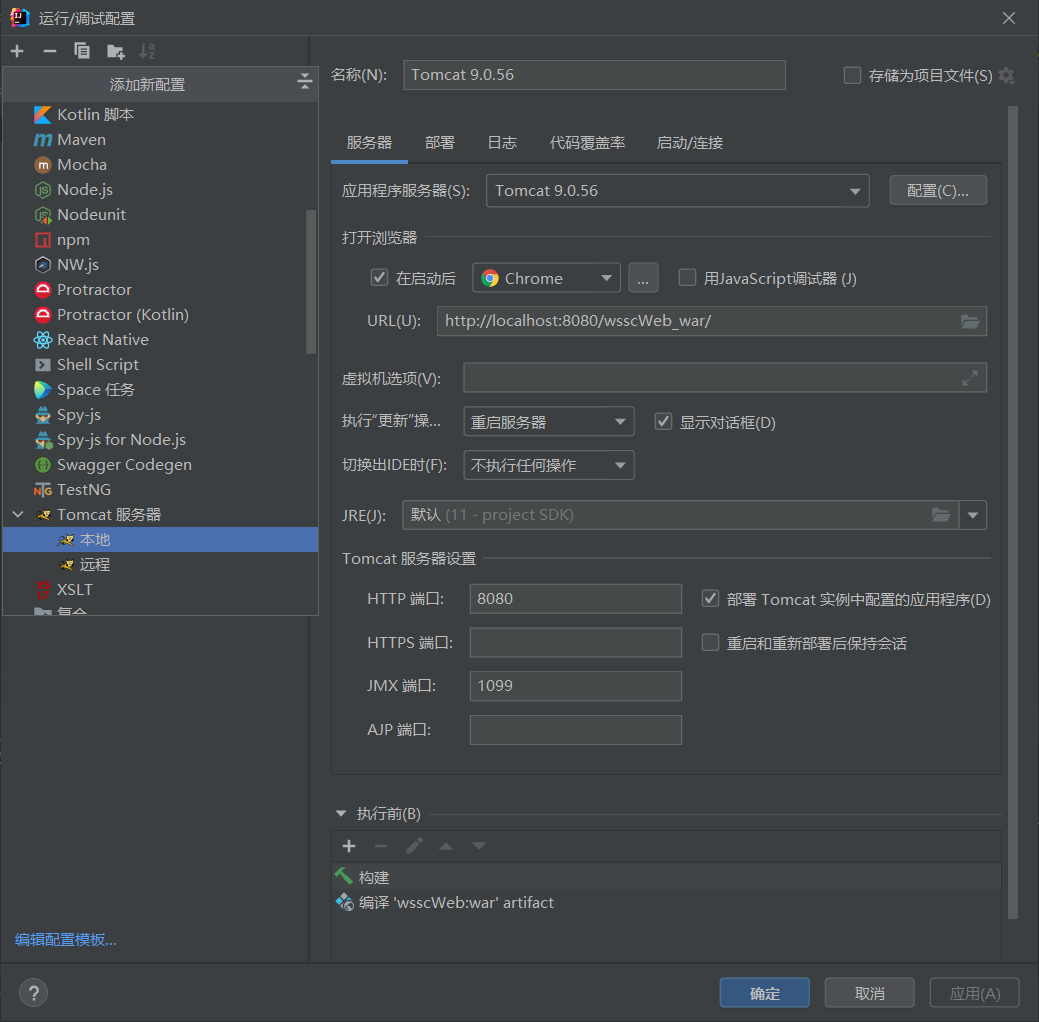
Task: Switch to the 日志 tab
Action: 502,142
